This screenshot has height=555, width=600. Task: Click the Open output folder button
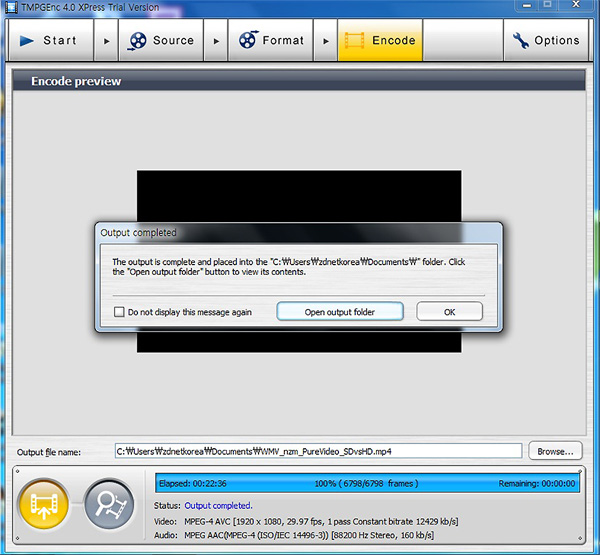pyautogui.click(x=340, y=312)
